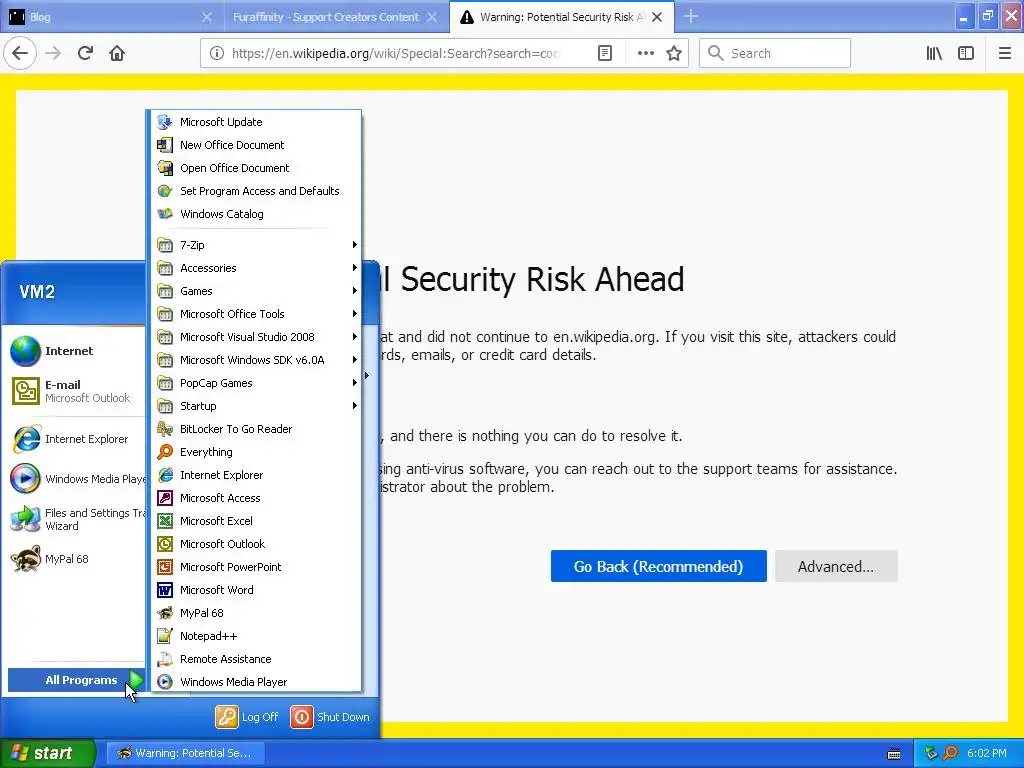Open Windows Media Player from All Programs list
This screenshot has width=1024, height=768.
click(x=256, y=682)
